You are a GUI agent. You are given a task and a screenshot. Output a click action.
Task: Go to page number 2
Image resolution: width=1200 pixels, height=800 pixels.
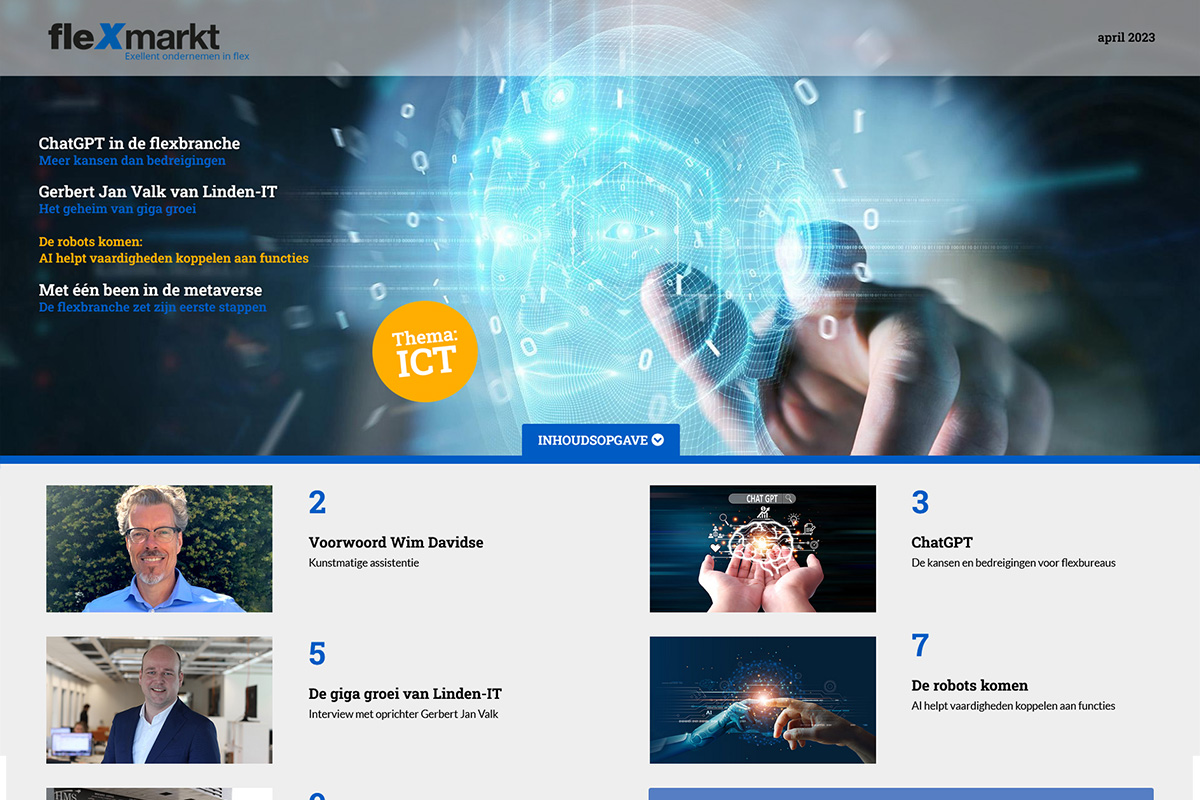[317, 503]
